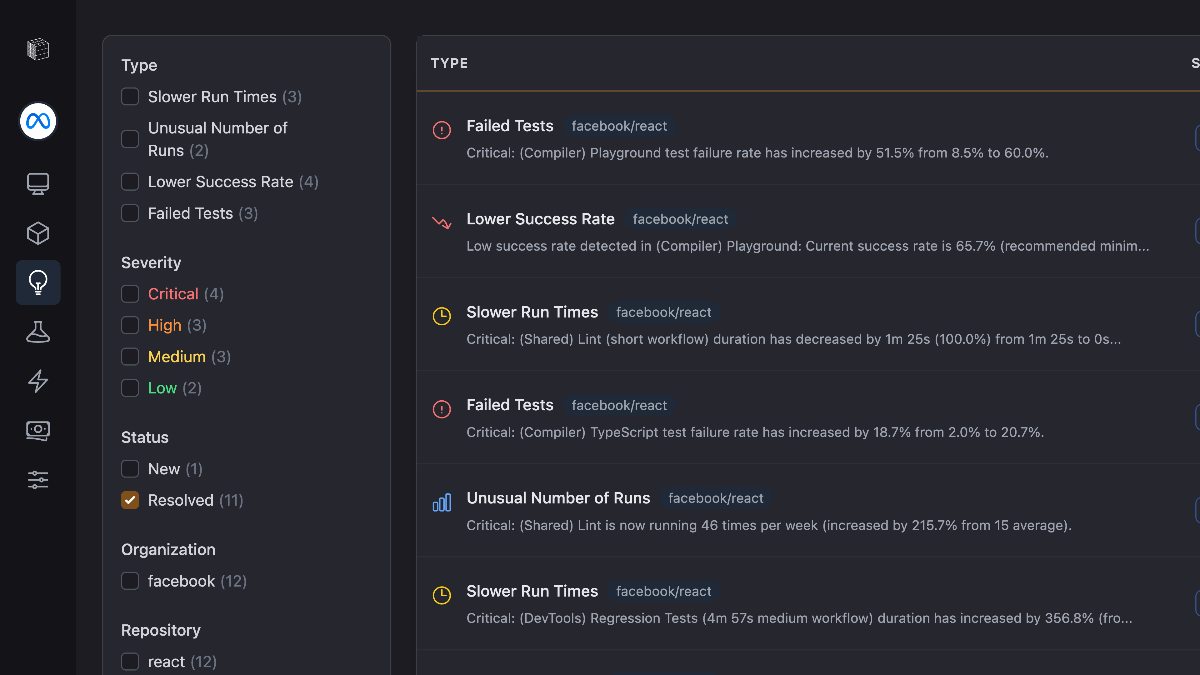Check the Unusual Number of Runs filter

click(x=130, y=139)
